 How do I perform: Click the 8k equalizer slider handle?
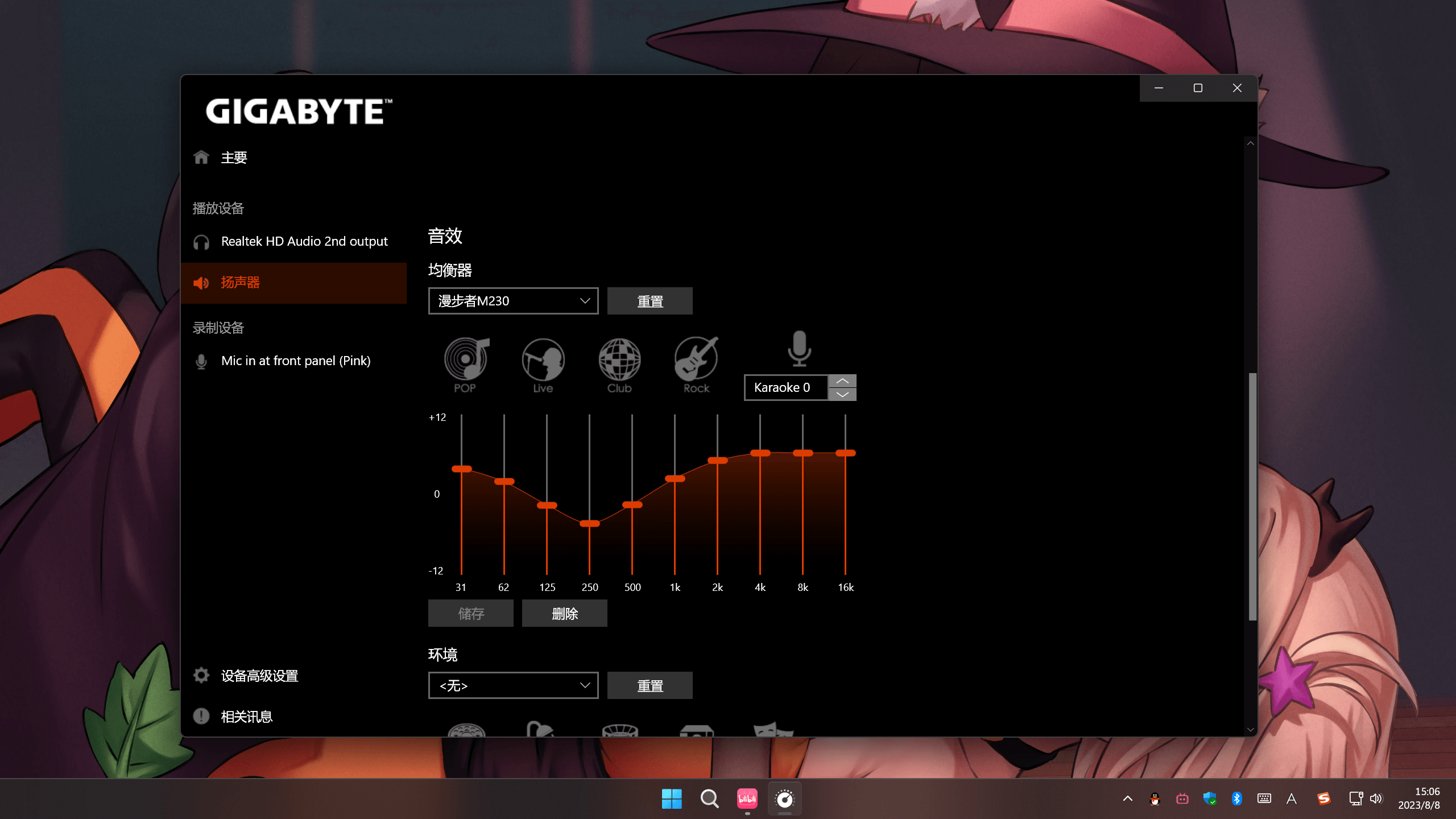pyautogui.click(x=803, y=453)
